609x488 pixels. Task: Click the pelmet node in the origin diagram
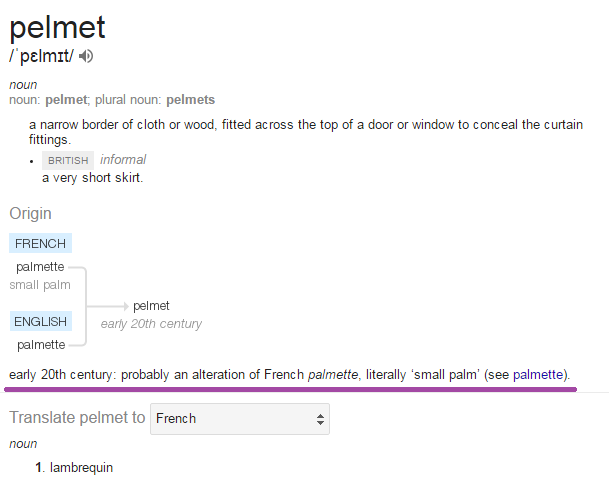[151, 306]
